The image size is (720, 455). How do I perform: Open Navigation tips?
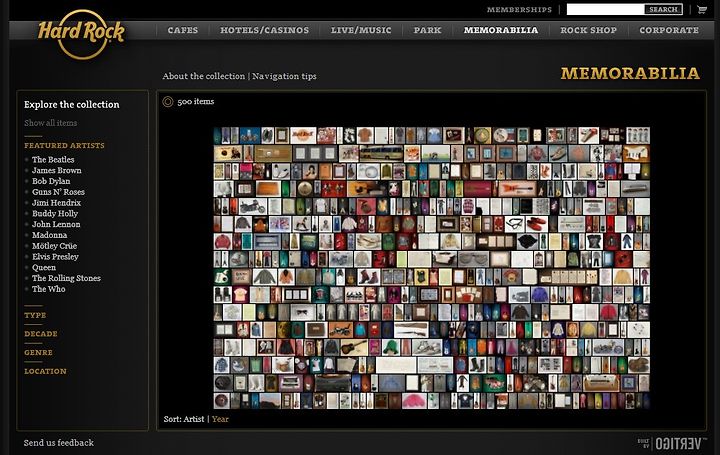pyautogui.click(x=284, y=76)
